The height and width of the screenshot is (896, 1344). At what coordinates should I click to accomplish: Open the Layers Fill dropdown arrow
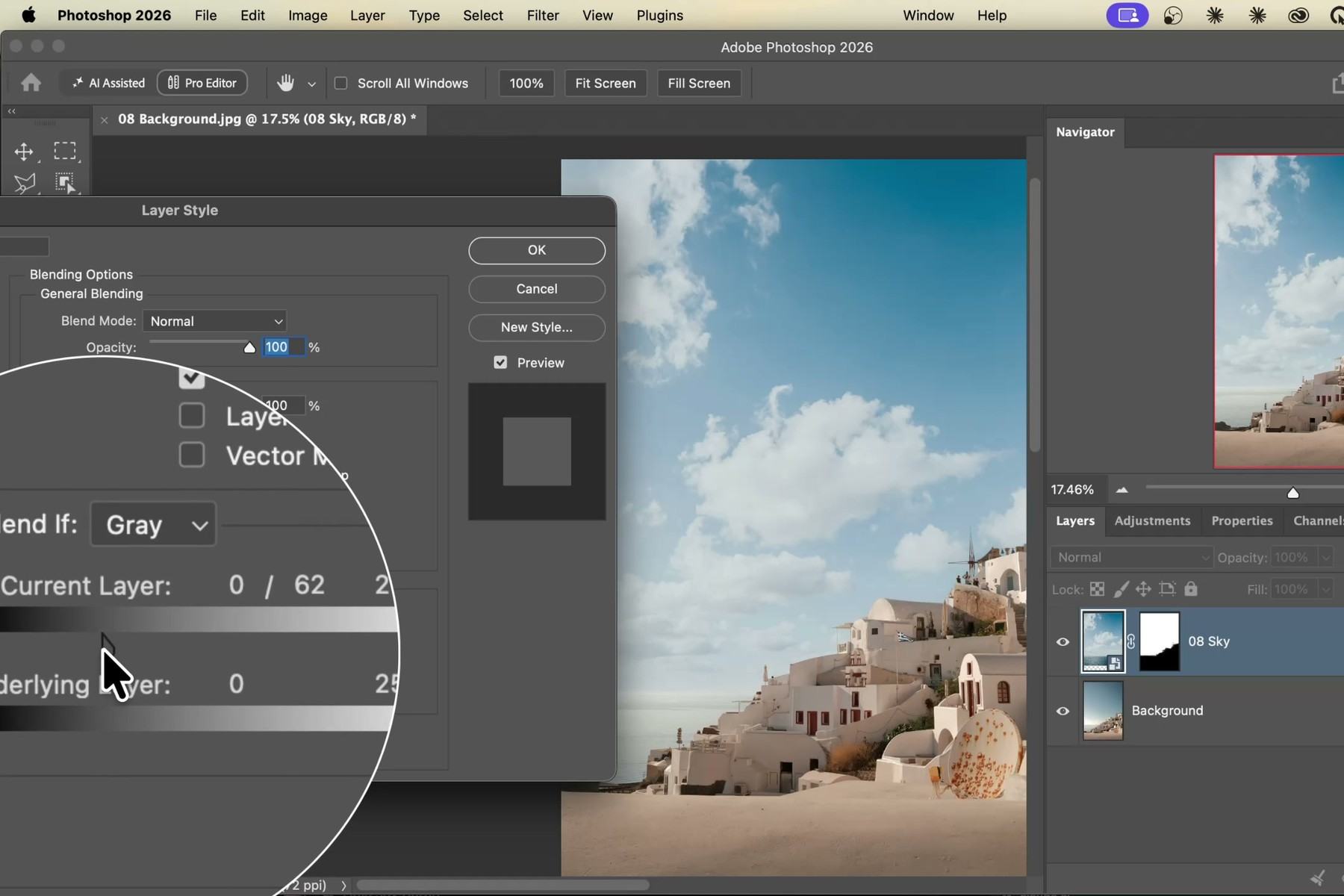[1326, 589]
